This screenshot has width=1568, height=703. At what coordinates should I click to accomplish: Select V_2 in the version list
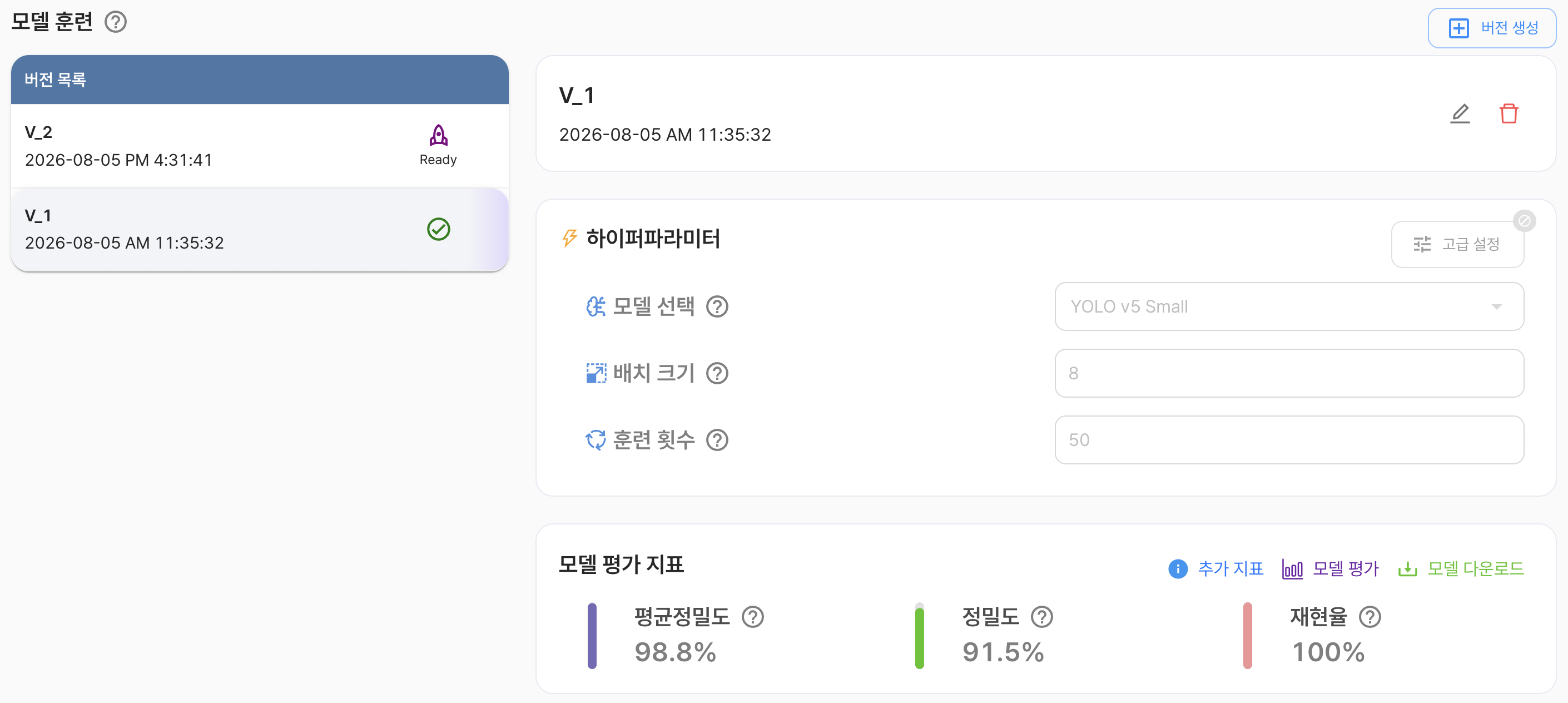coord(259,146)
